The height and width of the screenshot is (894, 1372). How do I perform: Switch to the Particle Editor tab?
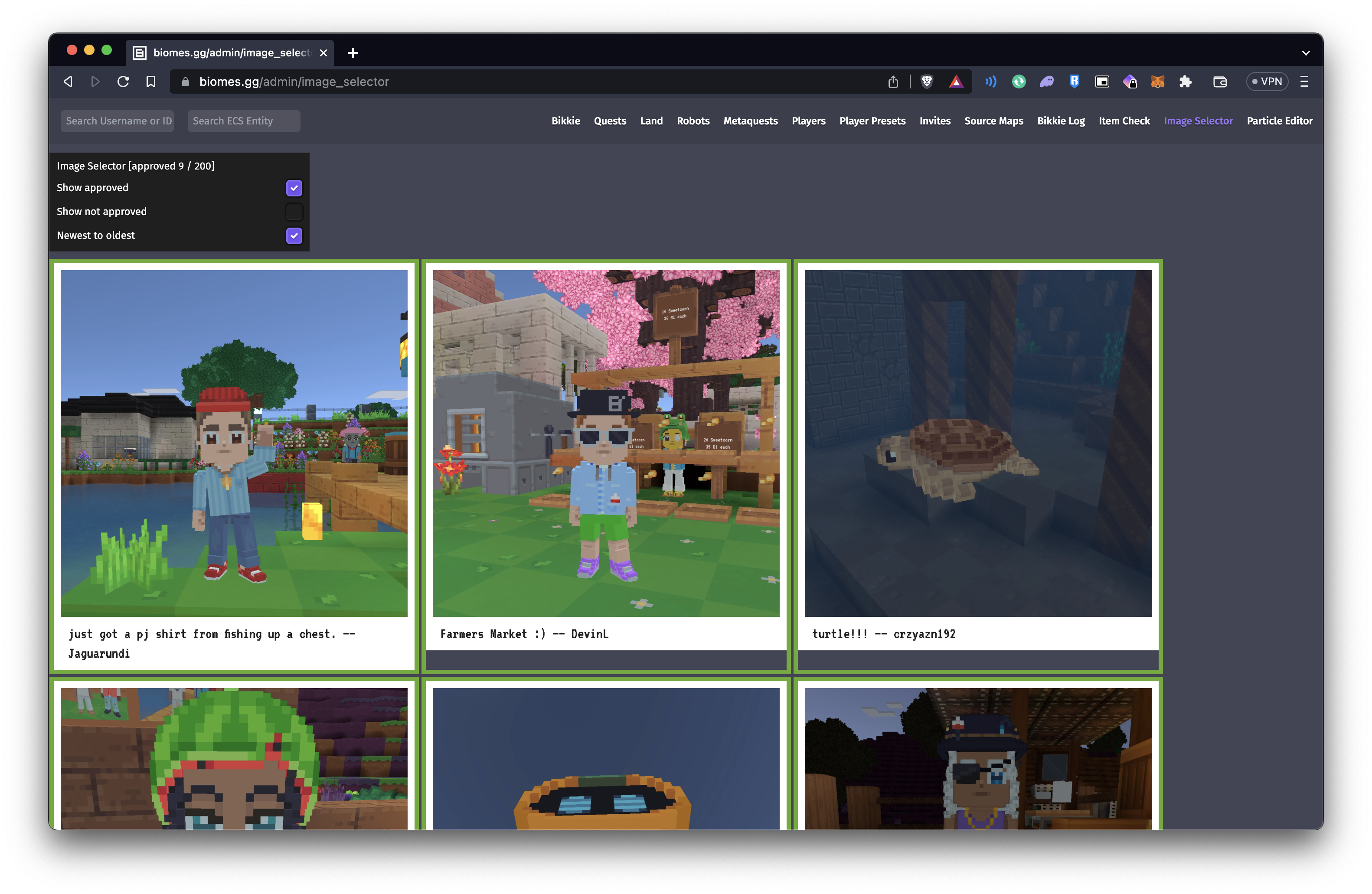[x=1280, y=121]
